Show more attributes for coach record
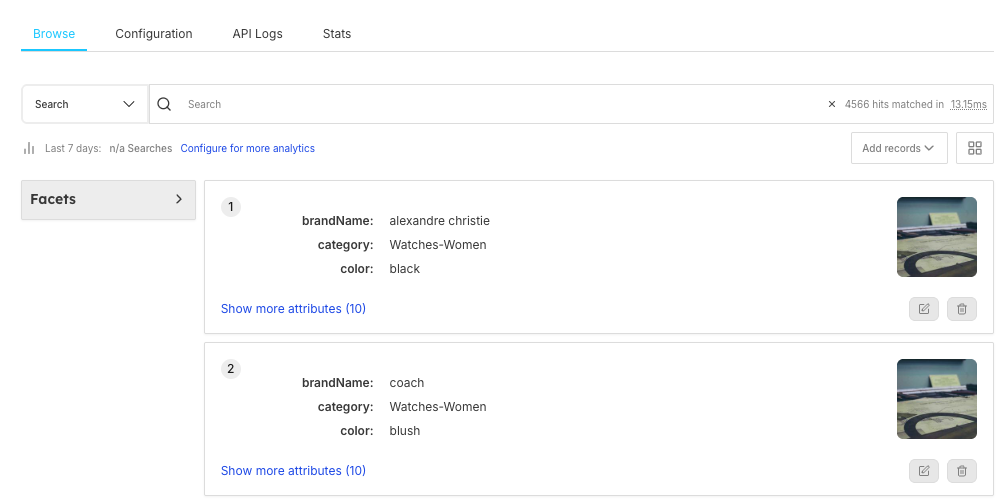The height and width of the screenshot is (499, 1006). (x=293, y=471)
